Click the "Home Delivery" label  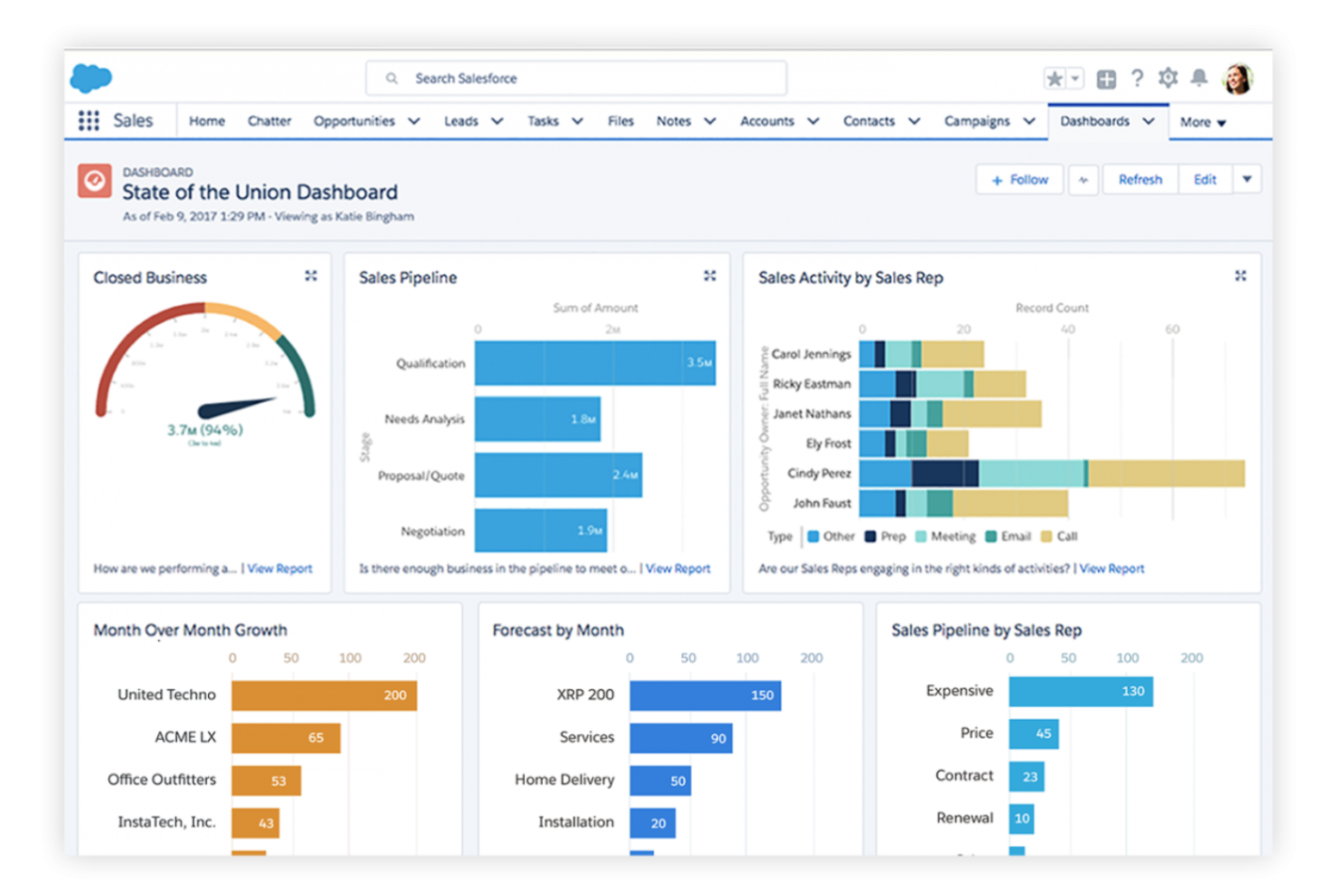tap(565, 780)
